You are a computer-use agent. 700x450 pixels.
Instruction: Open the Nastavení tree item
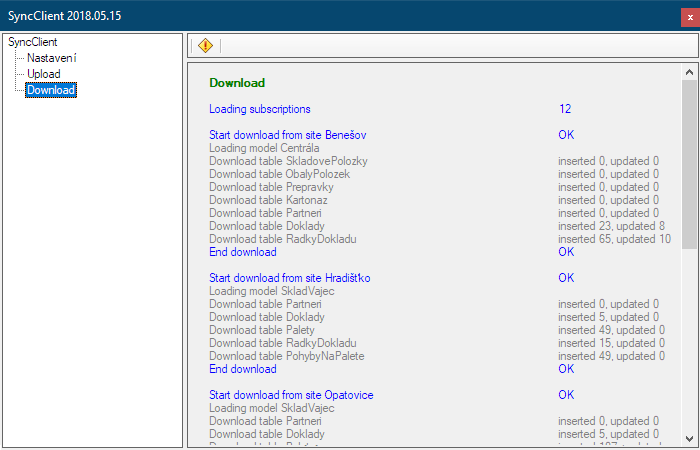coord(52,58)
